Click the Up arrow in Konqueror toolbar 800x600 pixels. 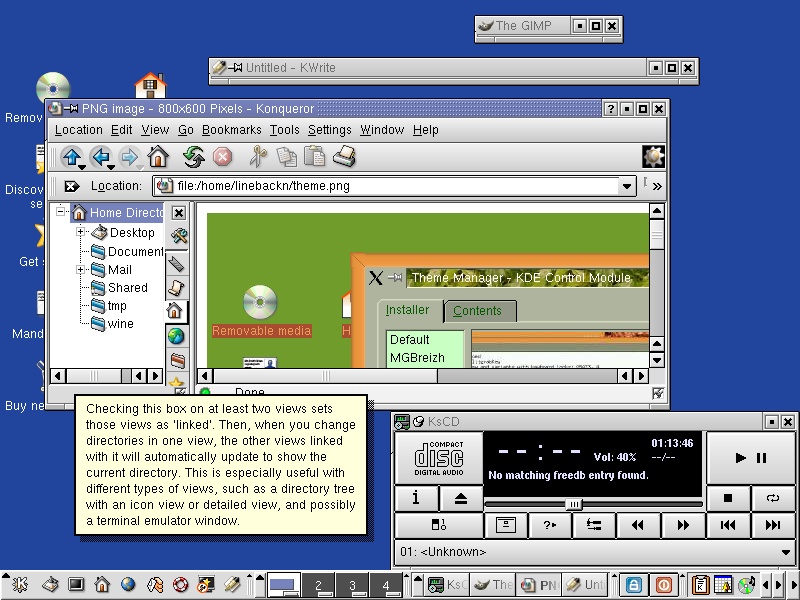tap(72, 157)
